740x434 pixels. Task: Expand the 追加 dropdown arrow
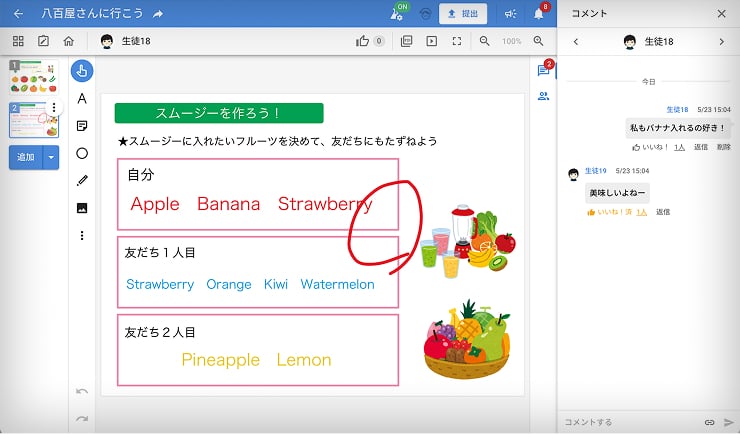tap(52, 158)
